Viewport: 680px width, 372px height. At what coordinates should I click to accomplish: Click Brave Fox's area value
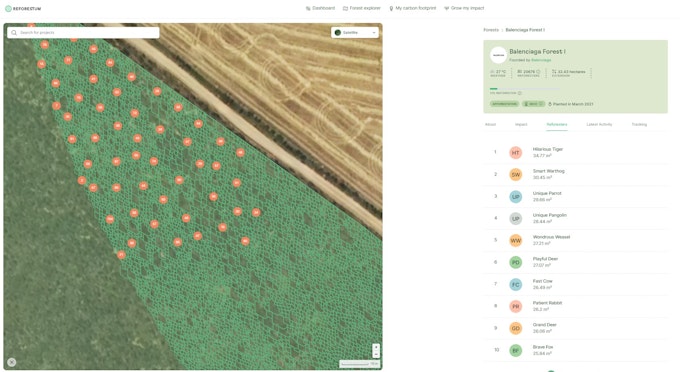(x=542, y=353)
